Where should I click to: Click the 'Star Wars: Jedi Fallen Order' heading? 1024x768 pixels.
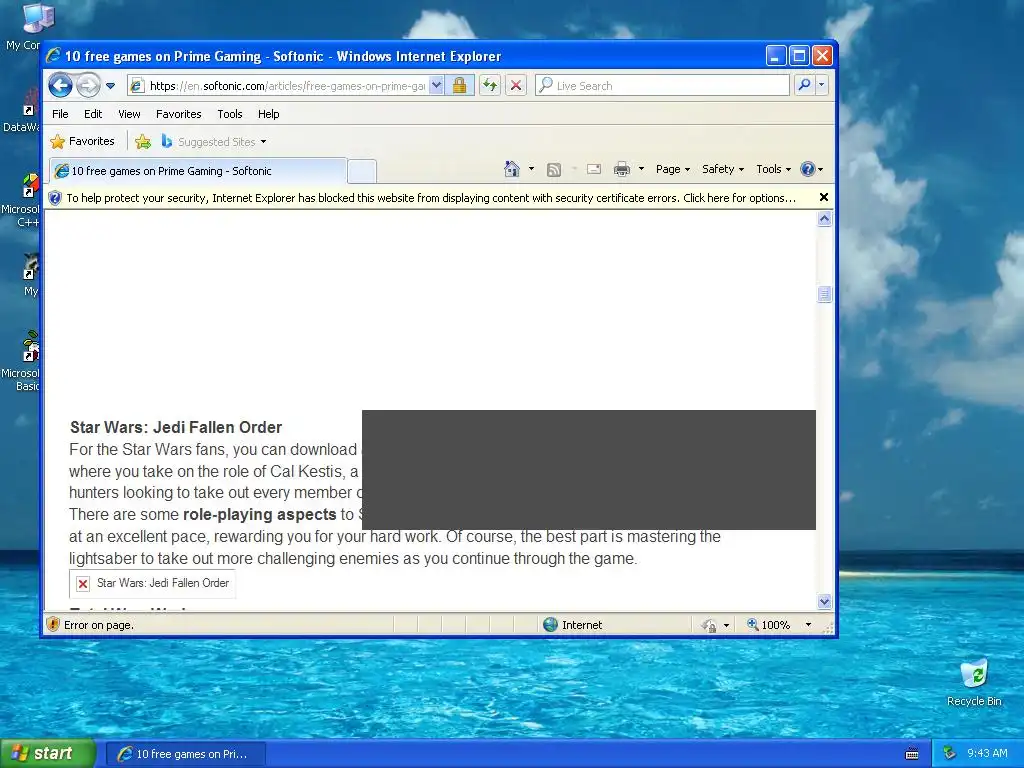[x=176, y=427]
